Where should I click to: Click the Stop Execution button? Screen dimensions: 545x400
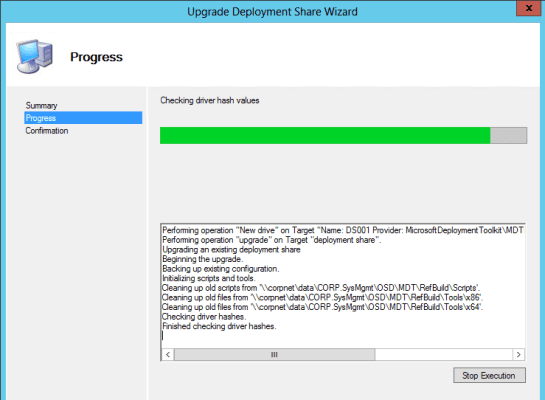tap(489, 375)
